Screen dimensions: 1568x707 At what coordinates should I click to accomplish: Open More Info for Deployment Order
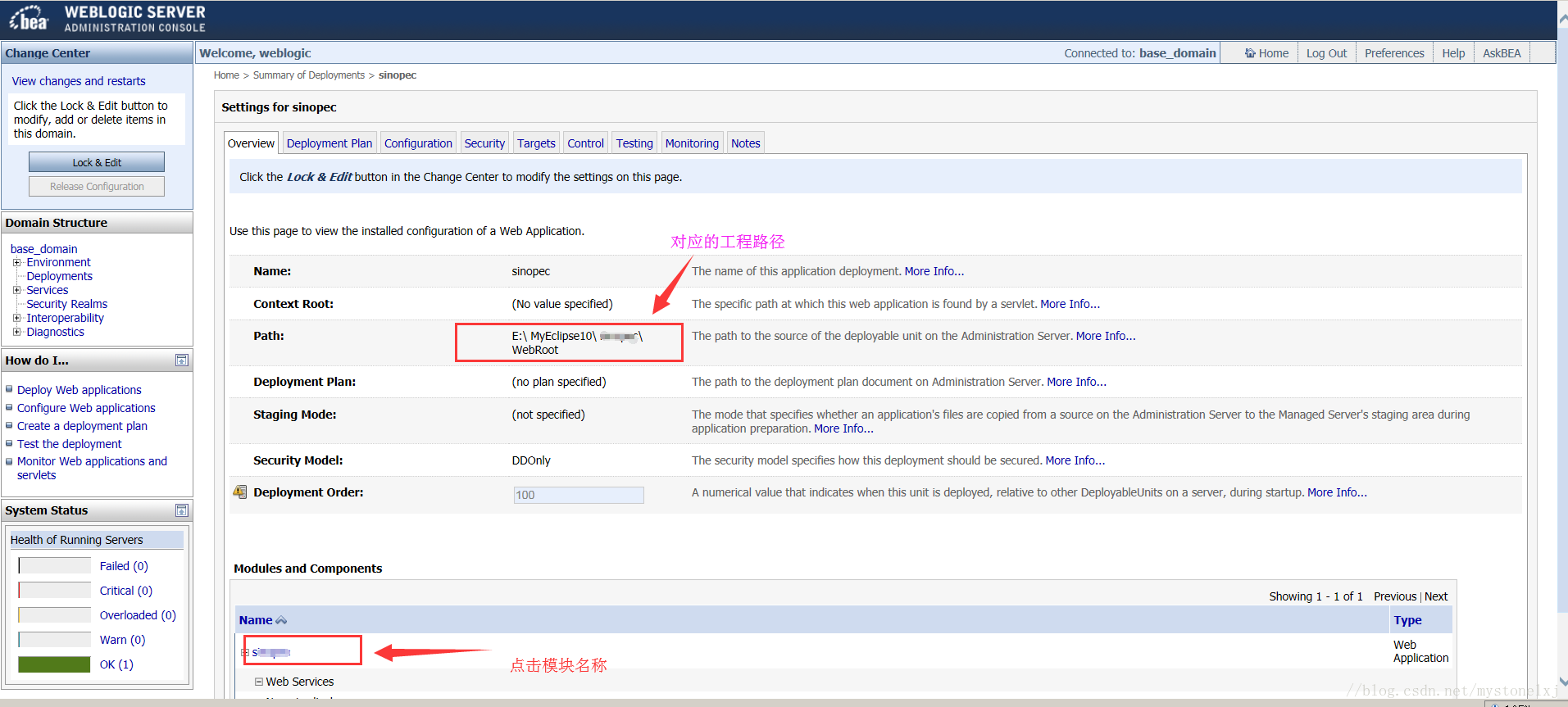point(1337,492)
